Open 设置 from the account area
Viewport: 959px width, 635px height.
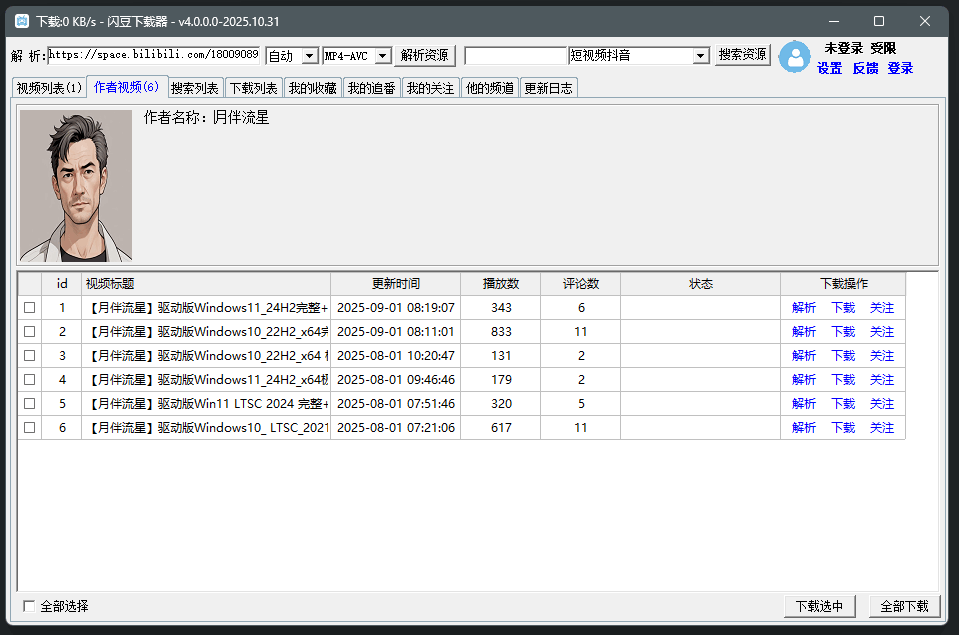(831, 67)
